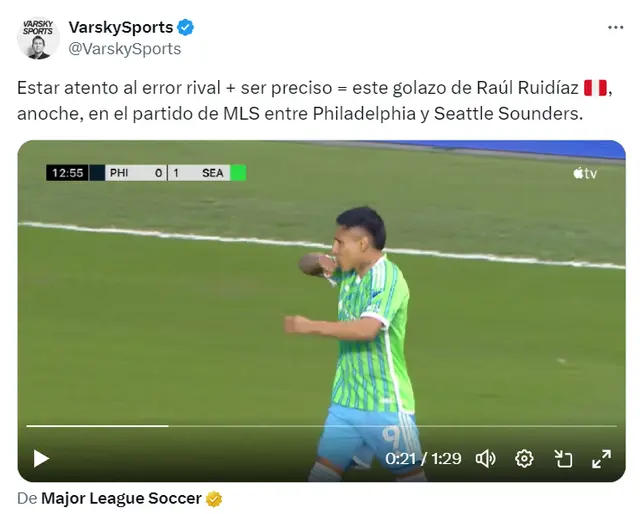
Task: Open VarskySports display name link
Action: pyautogui.click(x=121, y=27)
